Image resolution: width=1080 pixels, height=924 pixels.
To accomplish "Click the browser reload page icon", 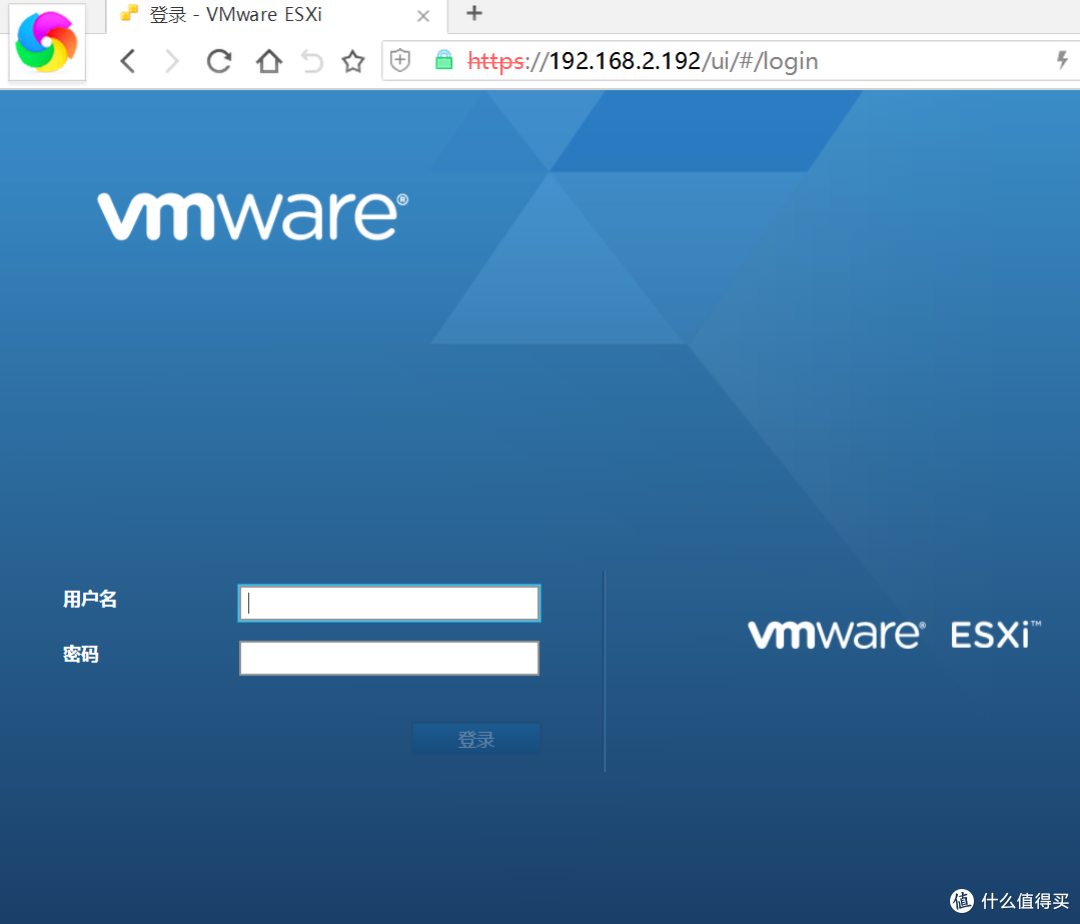I will point(218,60).
